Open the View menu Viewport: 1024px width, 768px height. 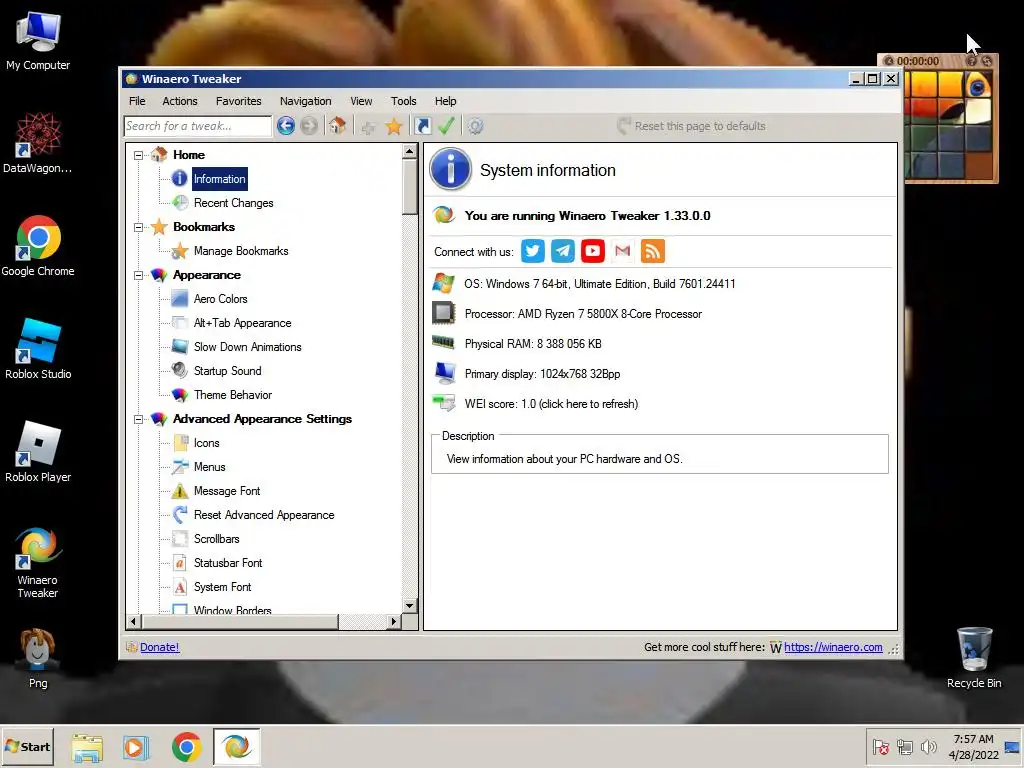click(361, 101)
